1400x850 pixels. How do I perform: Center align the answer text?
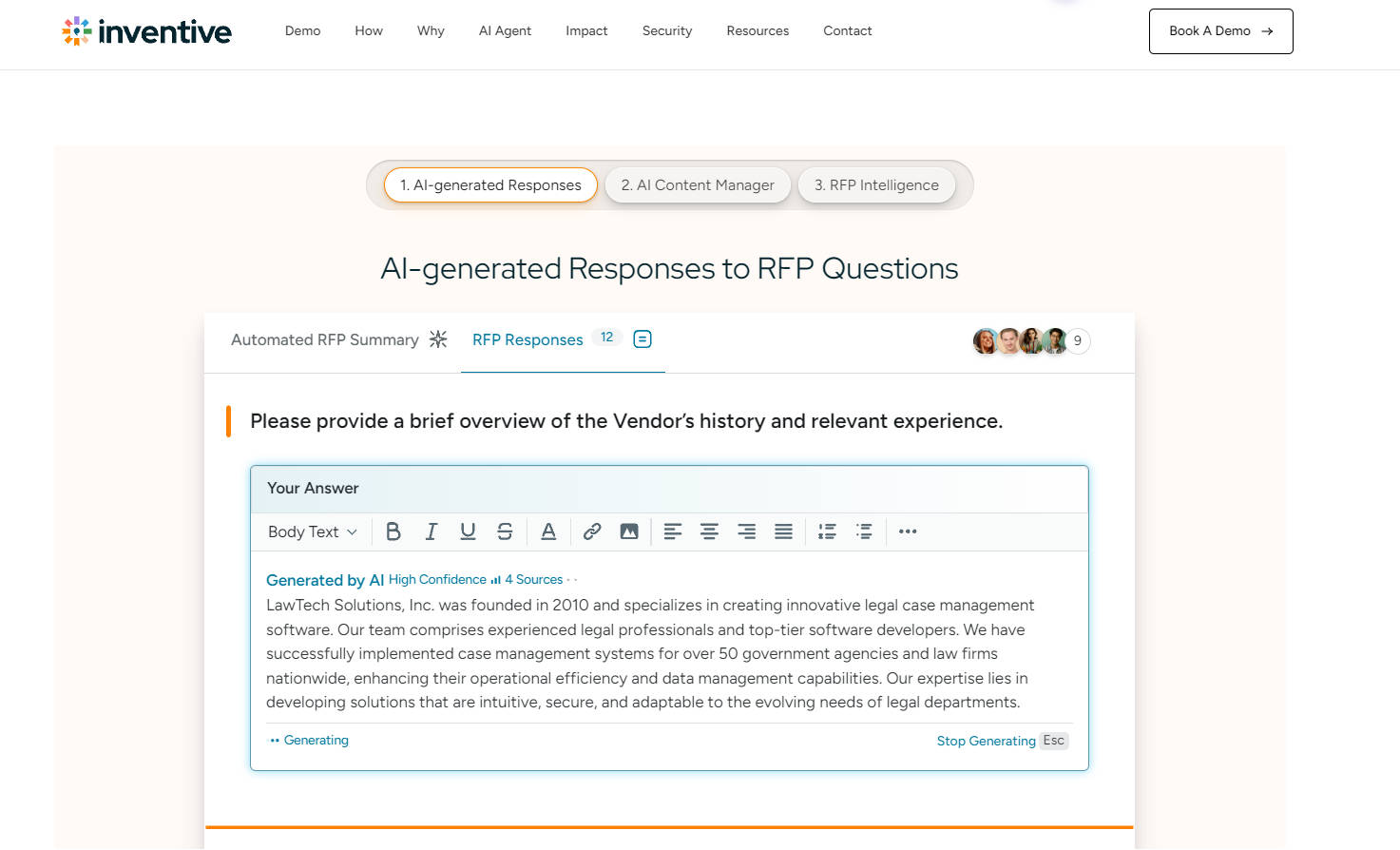click(709, 531)
